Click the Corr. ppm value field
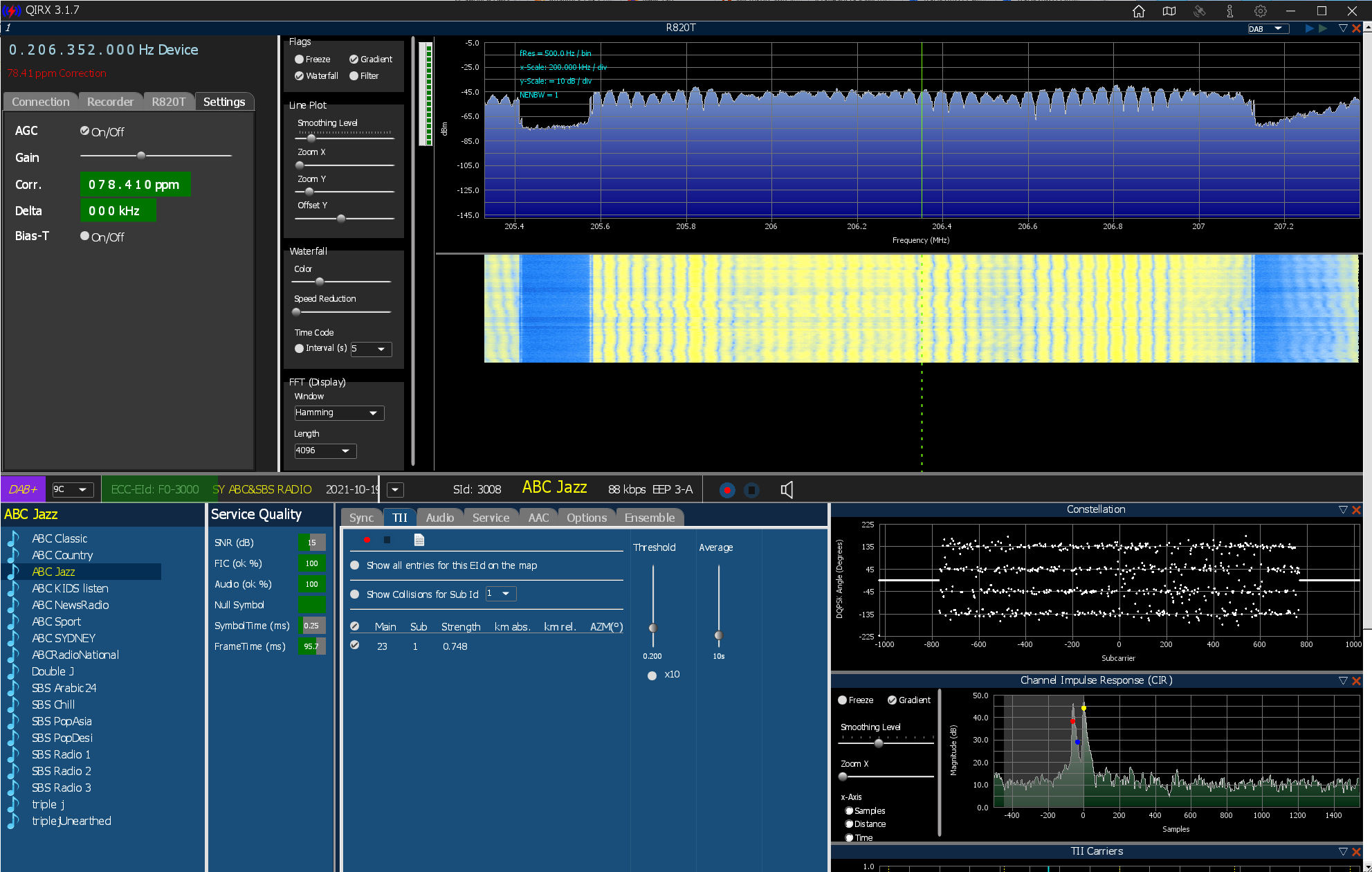The width and height of the screenshot is (1372, 872). tap(135, 185)
